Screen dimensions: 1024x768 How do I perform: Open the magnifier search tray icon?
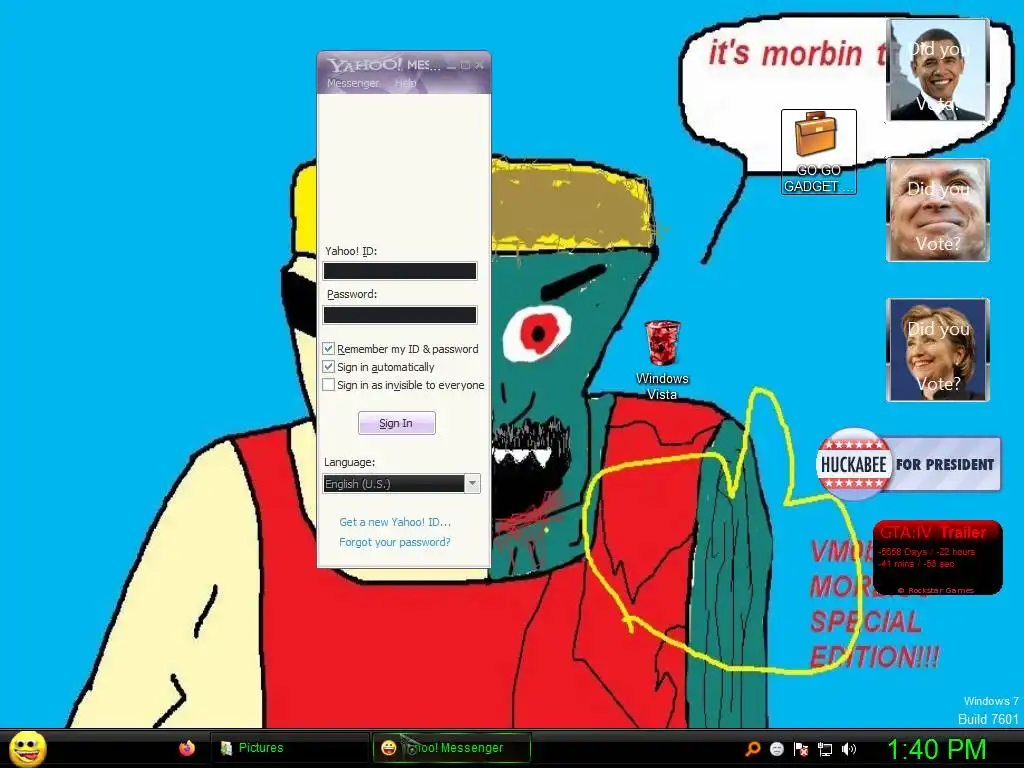753,749
